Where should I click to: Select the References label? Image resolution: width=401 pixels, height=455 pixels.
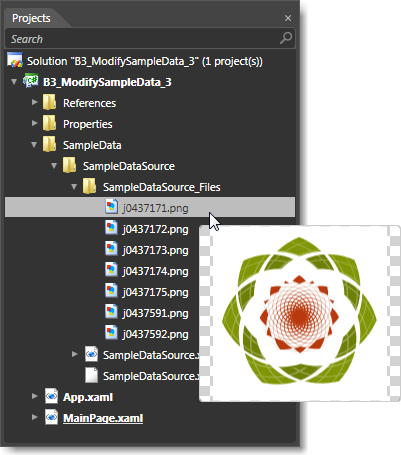click(x=89, y=103)
